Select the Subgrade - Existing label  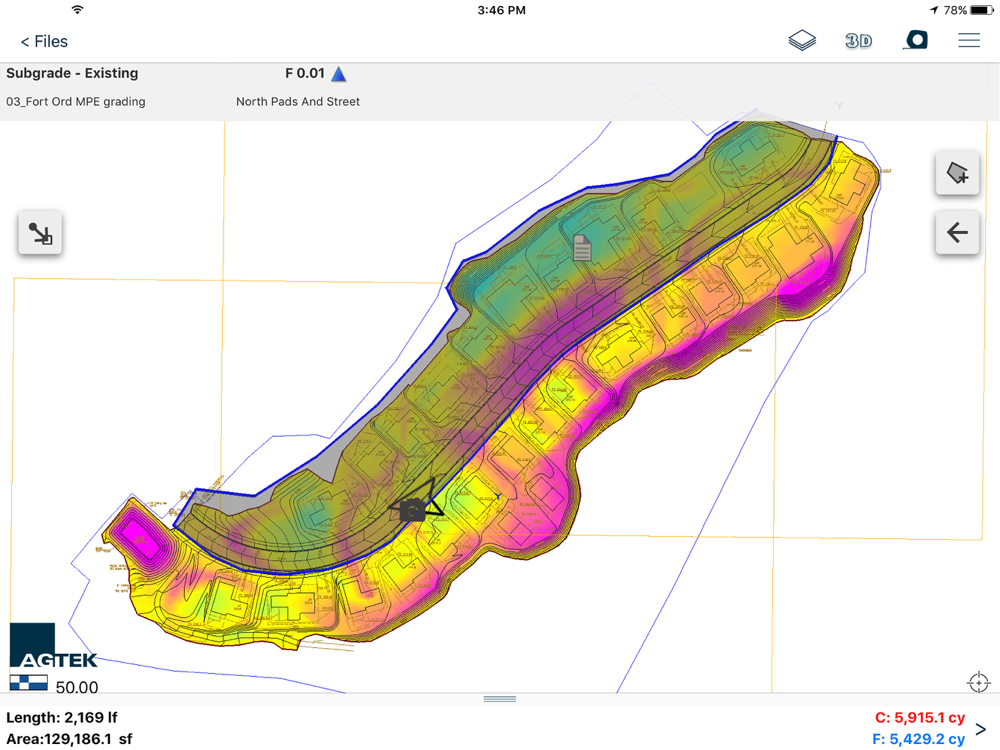72,73
